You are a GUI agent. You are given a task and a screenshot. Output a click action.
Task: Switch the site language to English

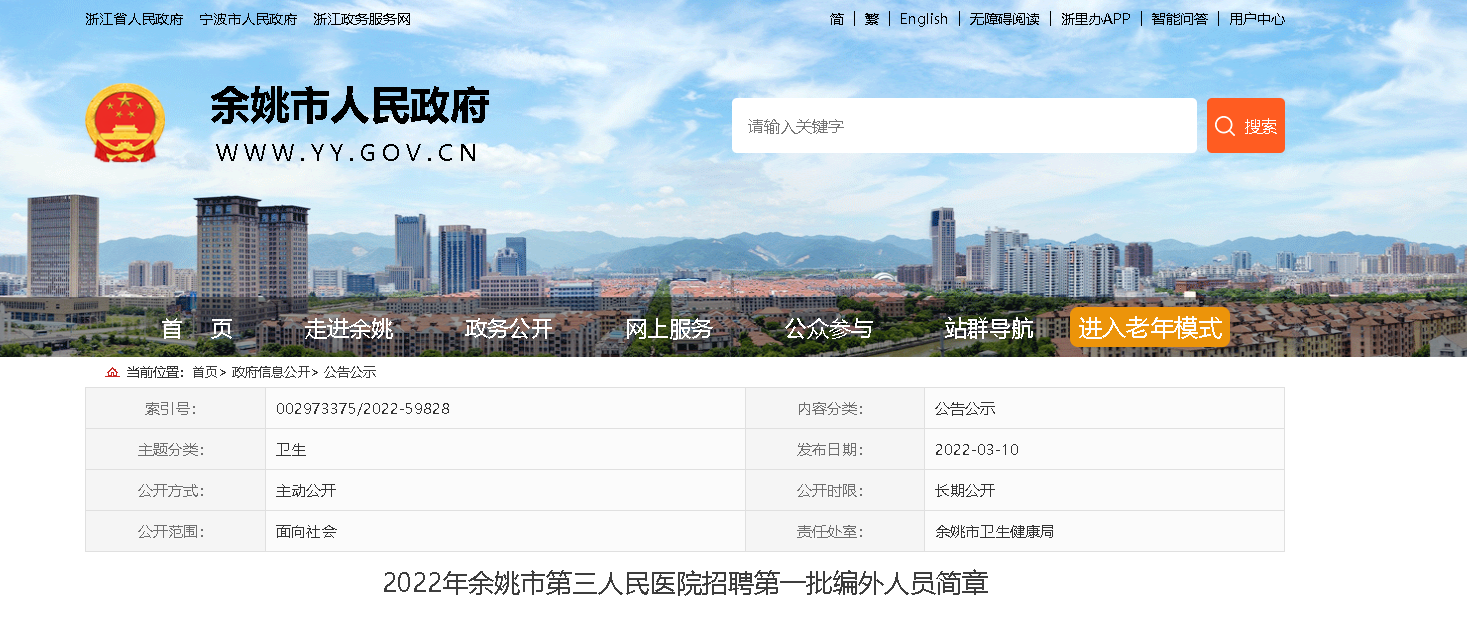point(923,19)
